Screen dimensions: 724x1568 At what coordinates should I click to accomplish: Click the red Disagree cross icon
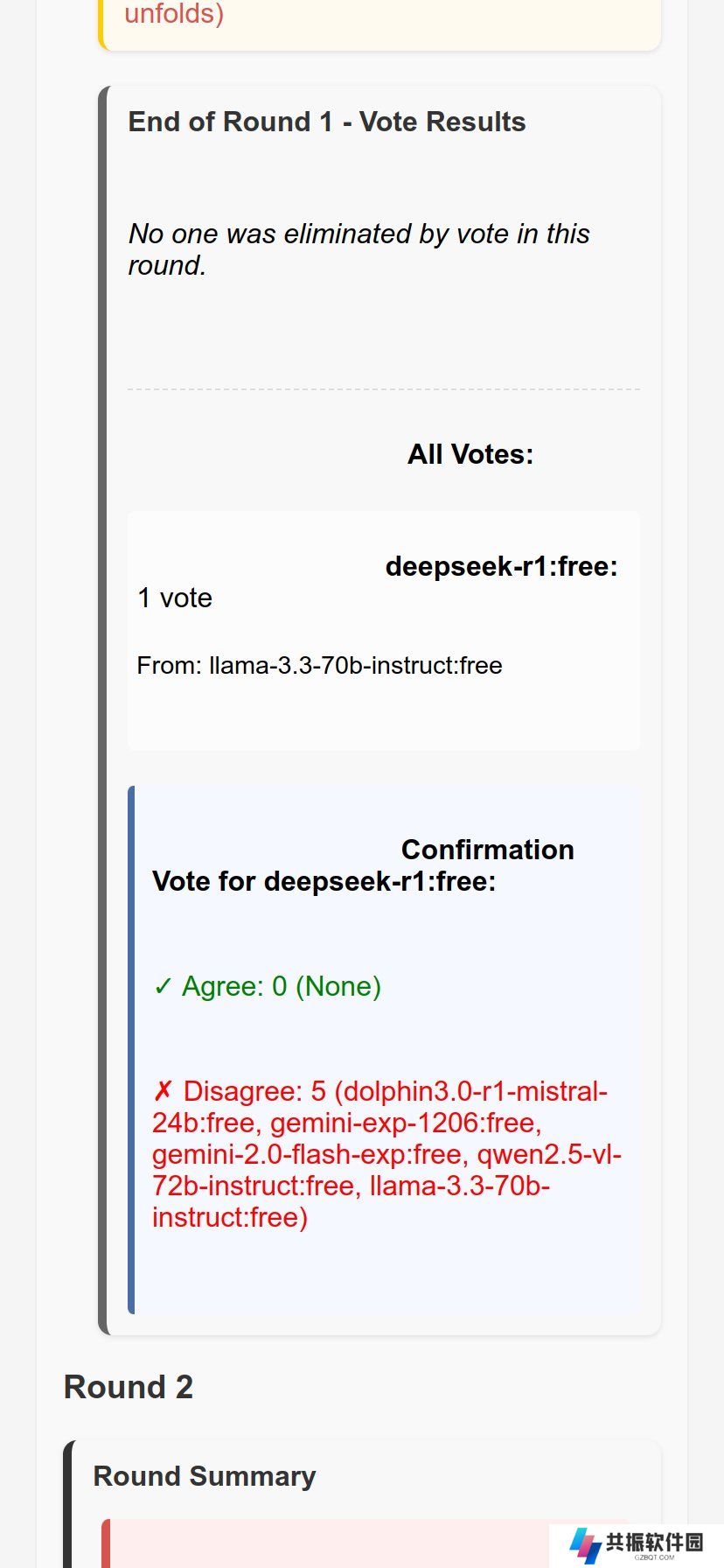[x=163, y=1091]
